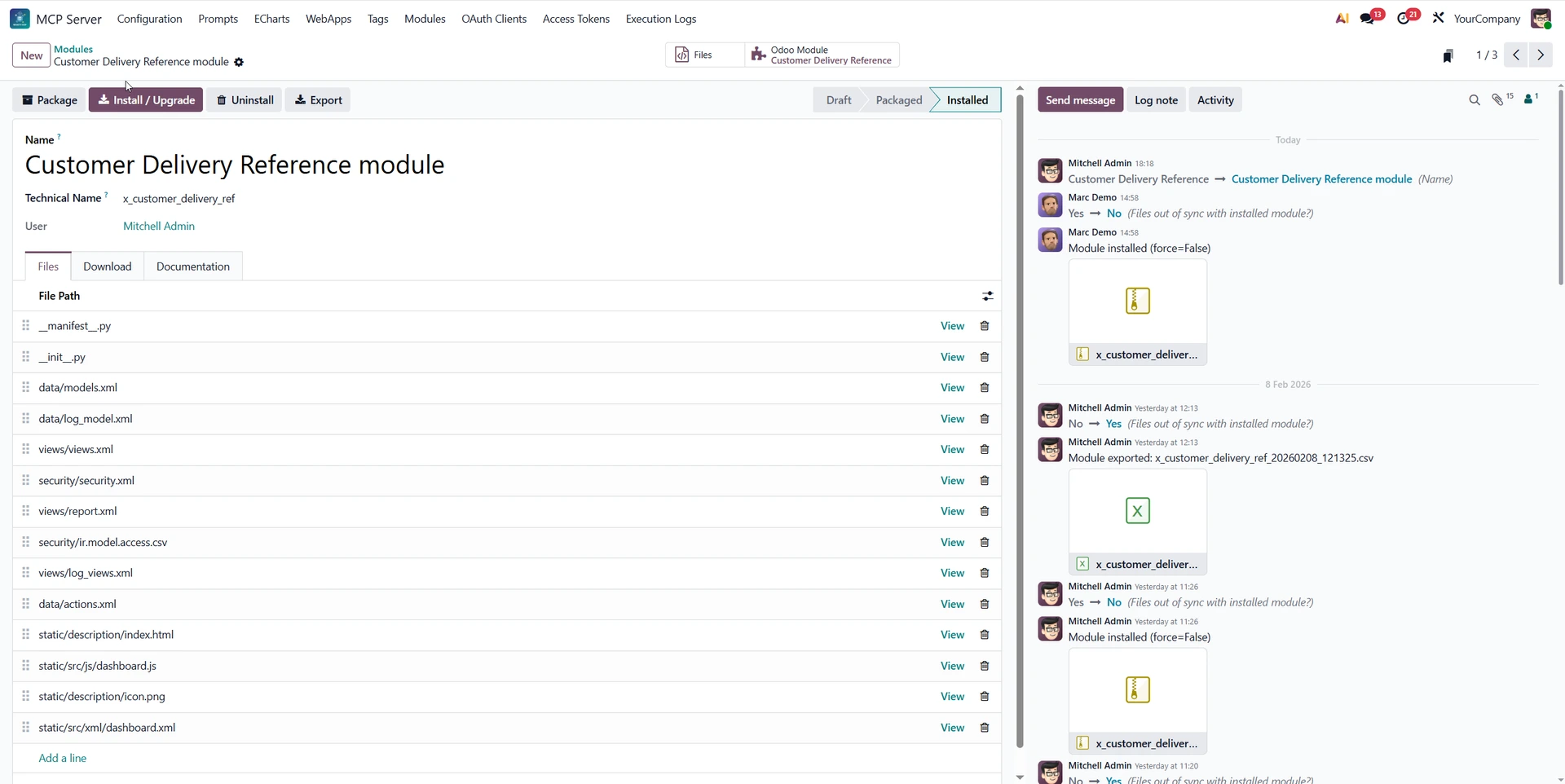Select the Installed status stage
1565x784 pixels.
(967, 100)
